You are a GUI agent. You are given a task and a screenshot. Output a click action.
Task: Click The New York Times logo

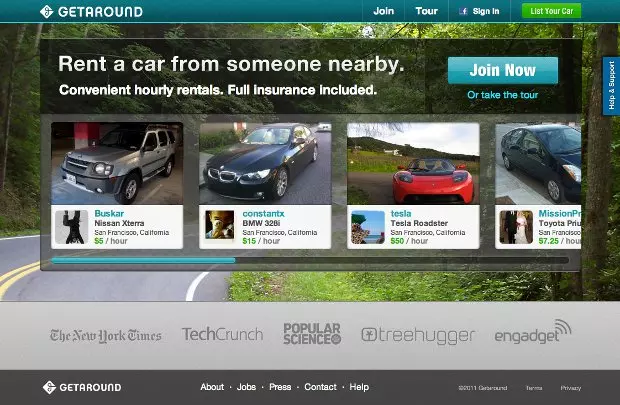coord(106,336)
